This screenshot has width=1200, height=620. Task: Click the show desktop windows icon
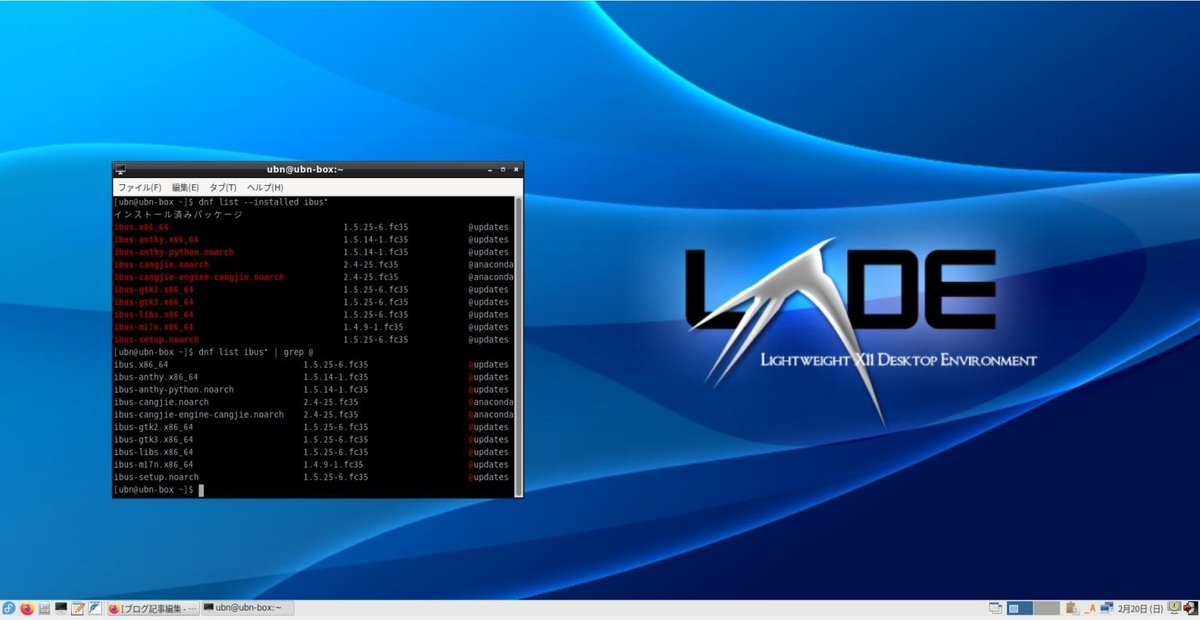click(x=996, y=608)
